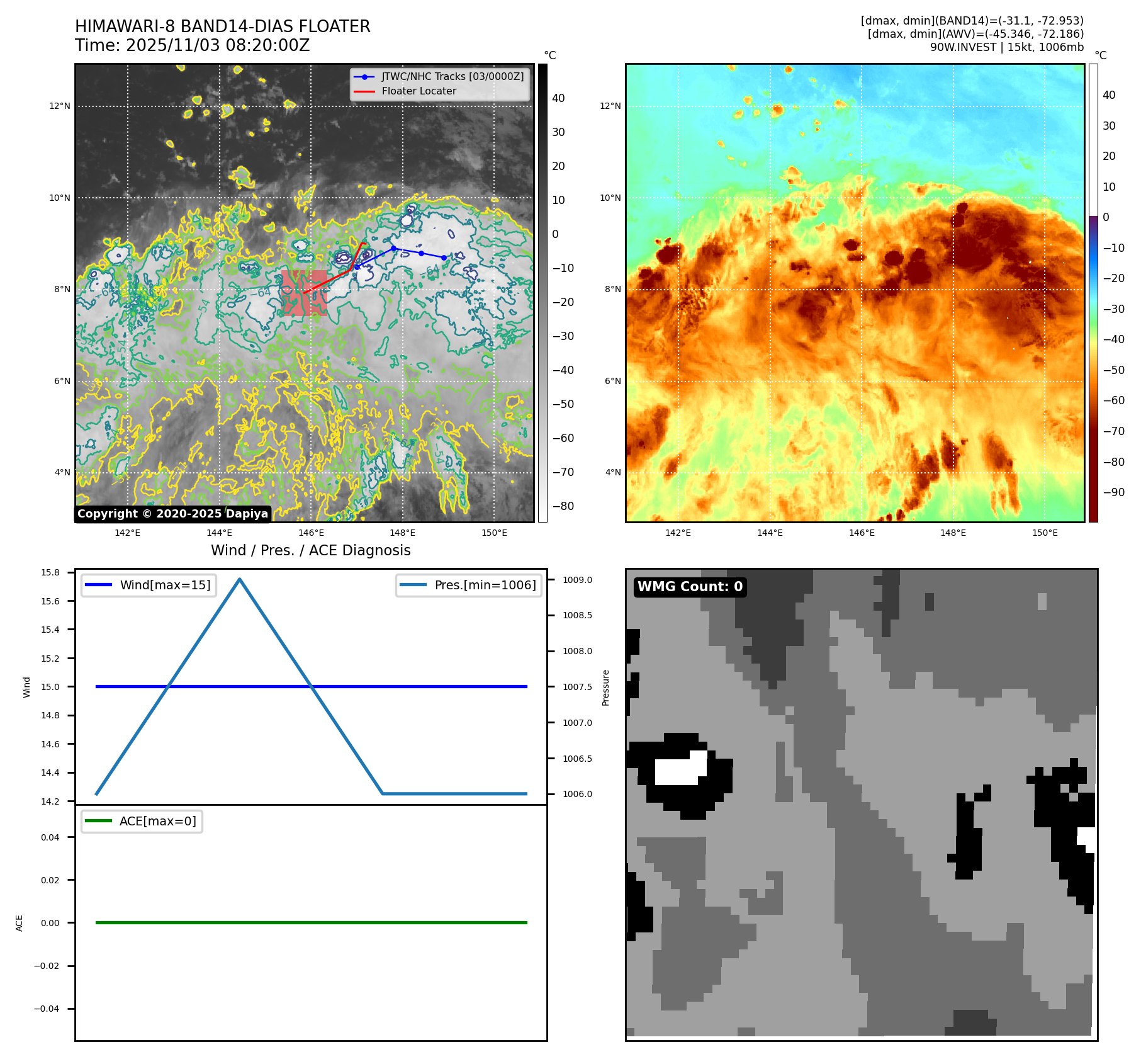1141x1064 pixels.
Task: Click the HIMAWARI-8 BAND14-DIAS FLOATER title
Action: 222,26
